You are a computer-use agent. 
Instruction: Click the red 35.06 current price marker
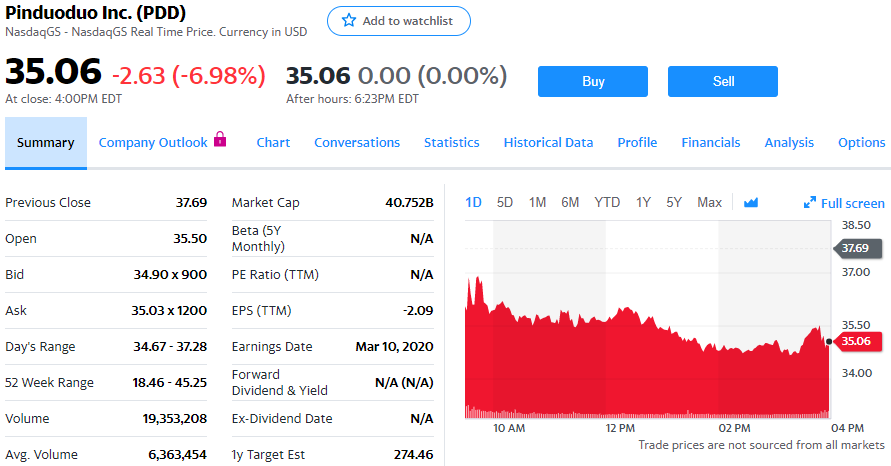[855, 342]
